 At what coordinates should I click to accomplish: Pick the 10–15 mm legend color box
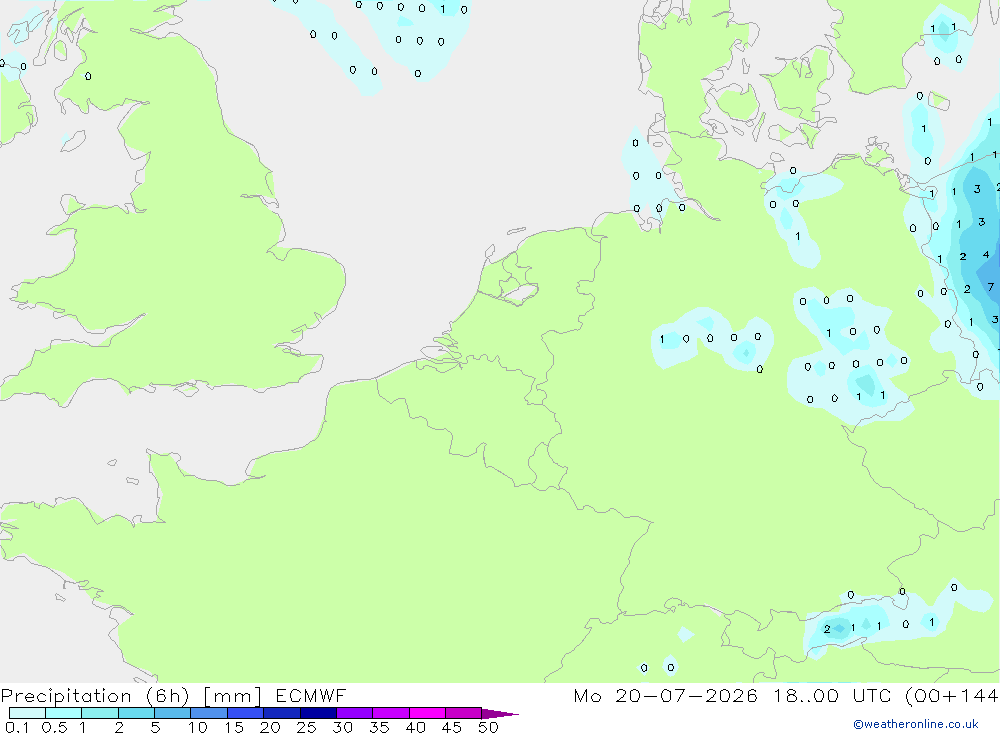pos(209,713)
